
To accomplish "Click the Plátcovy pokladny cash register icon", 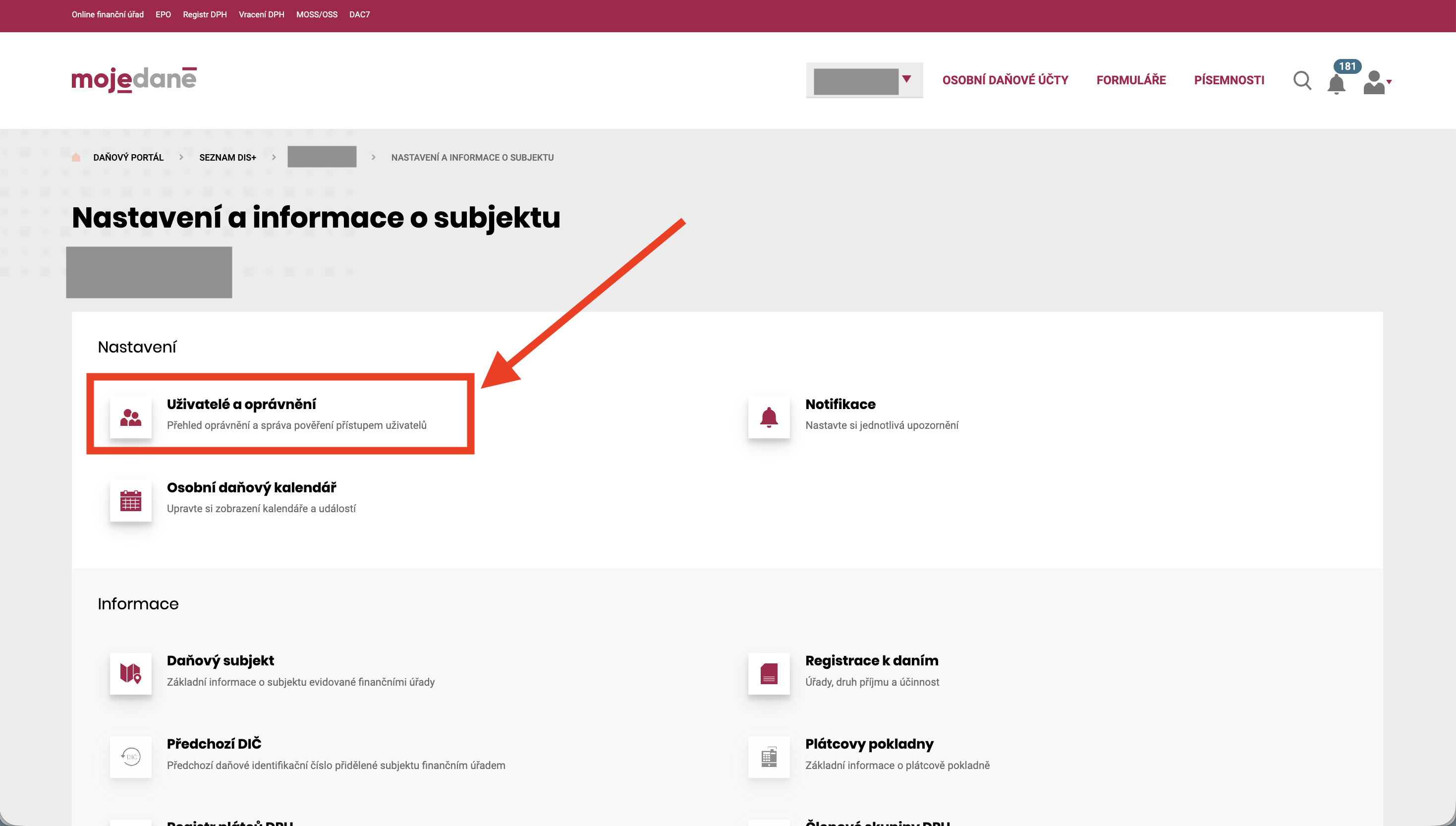I will point(768,757).
